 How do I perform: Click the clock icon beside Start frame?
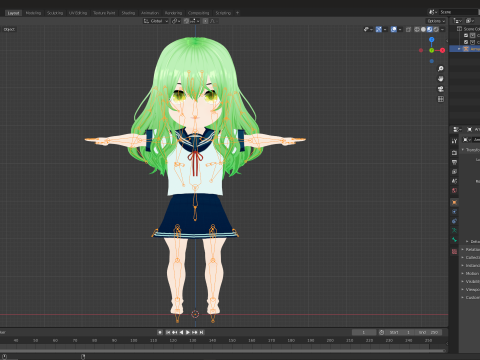click(382, 332)
